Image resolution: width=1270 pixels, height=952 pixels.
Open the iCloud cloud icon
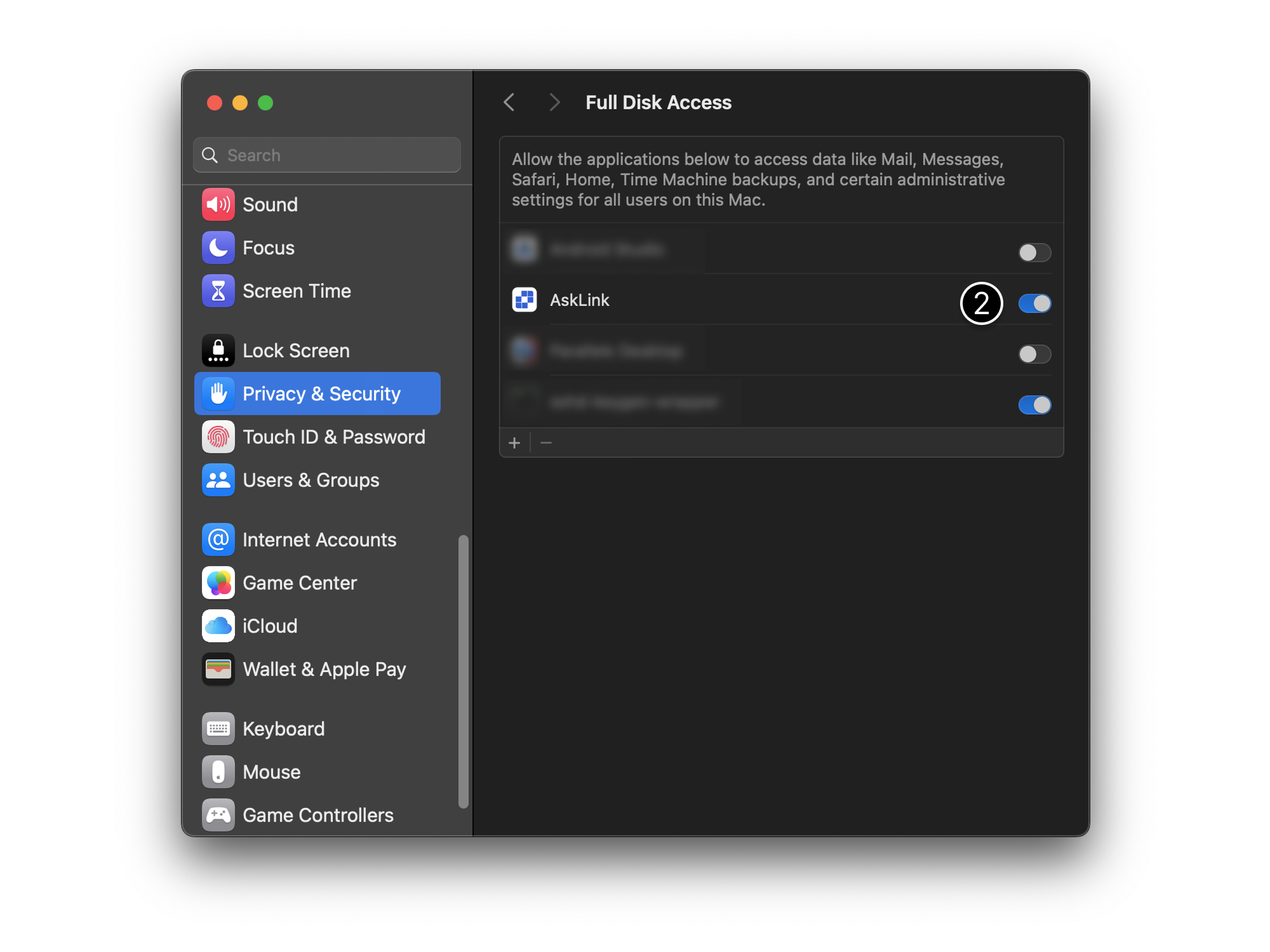(x=218, y=626)
